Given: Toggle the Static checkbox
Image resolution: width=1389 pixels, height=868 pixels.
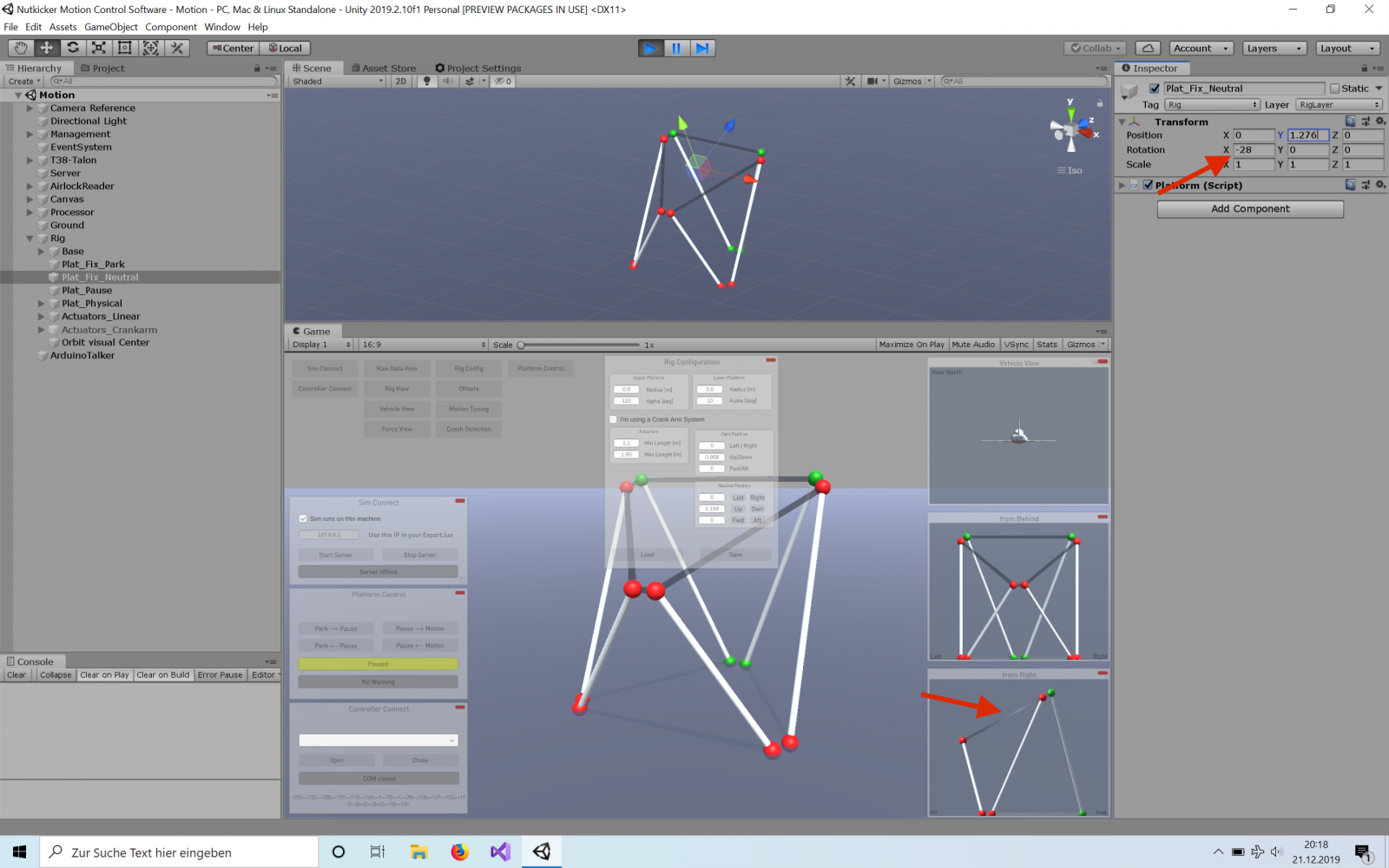Looking at the screenshot, I should (1334, 89).
